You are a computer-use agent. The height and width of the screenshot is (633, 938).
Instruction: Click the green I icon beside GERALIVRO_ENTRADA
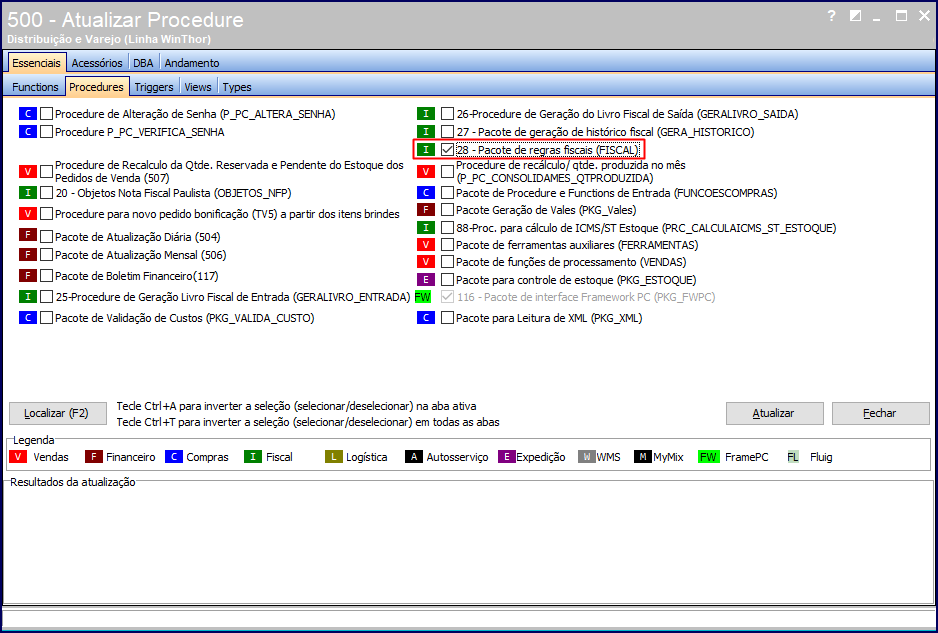(x=28, y=296)
